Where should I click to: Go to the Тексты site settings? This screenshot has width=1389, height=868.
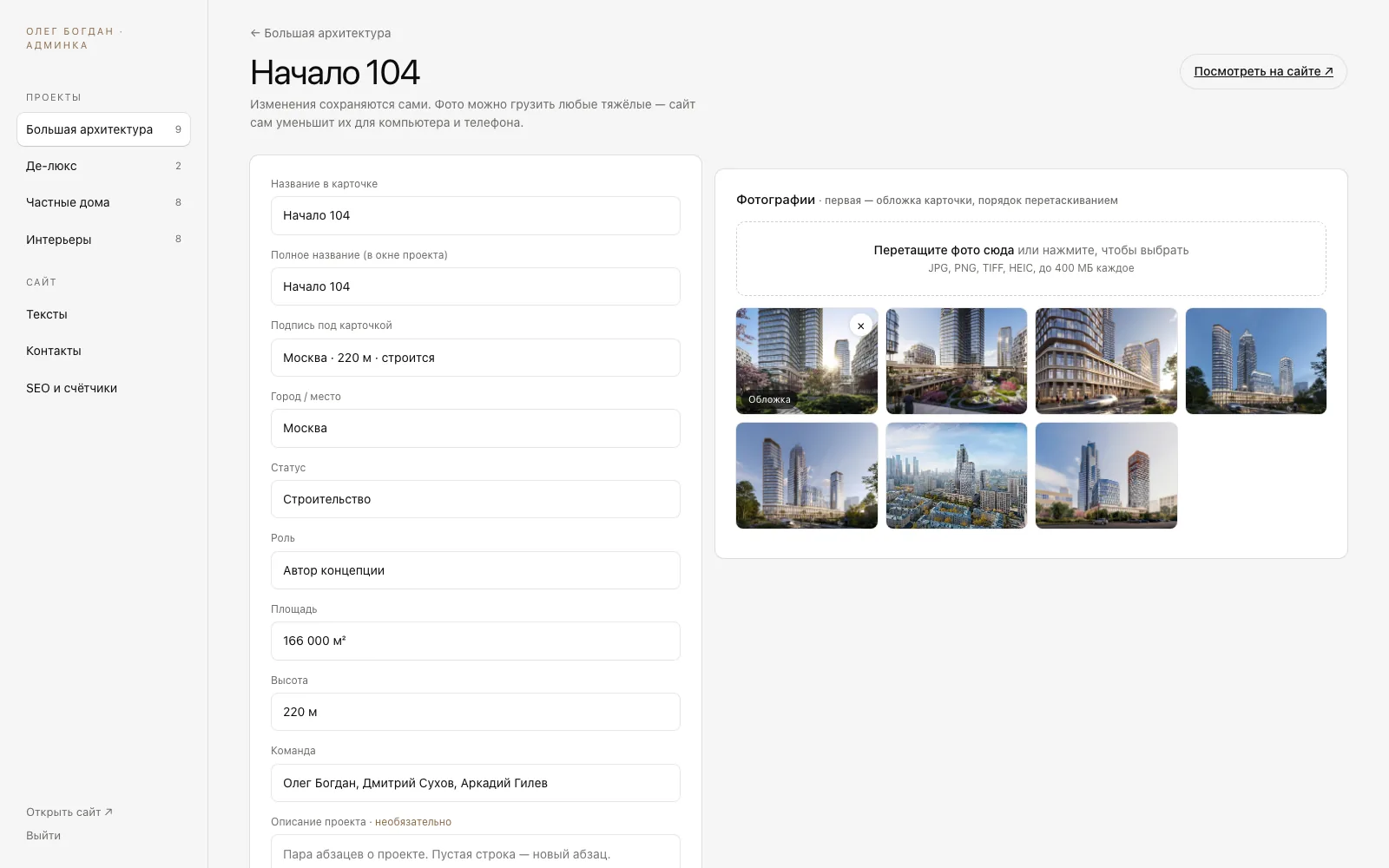pyautogui.click(x=103, y=314)
